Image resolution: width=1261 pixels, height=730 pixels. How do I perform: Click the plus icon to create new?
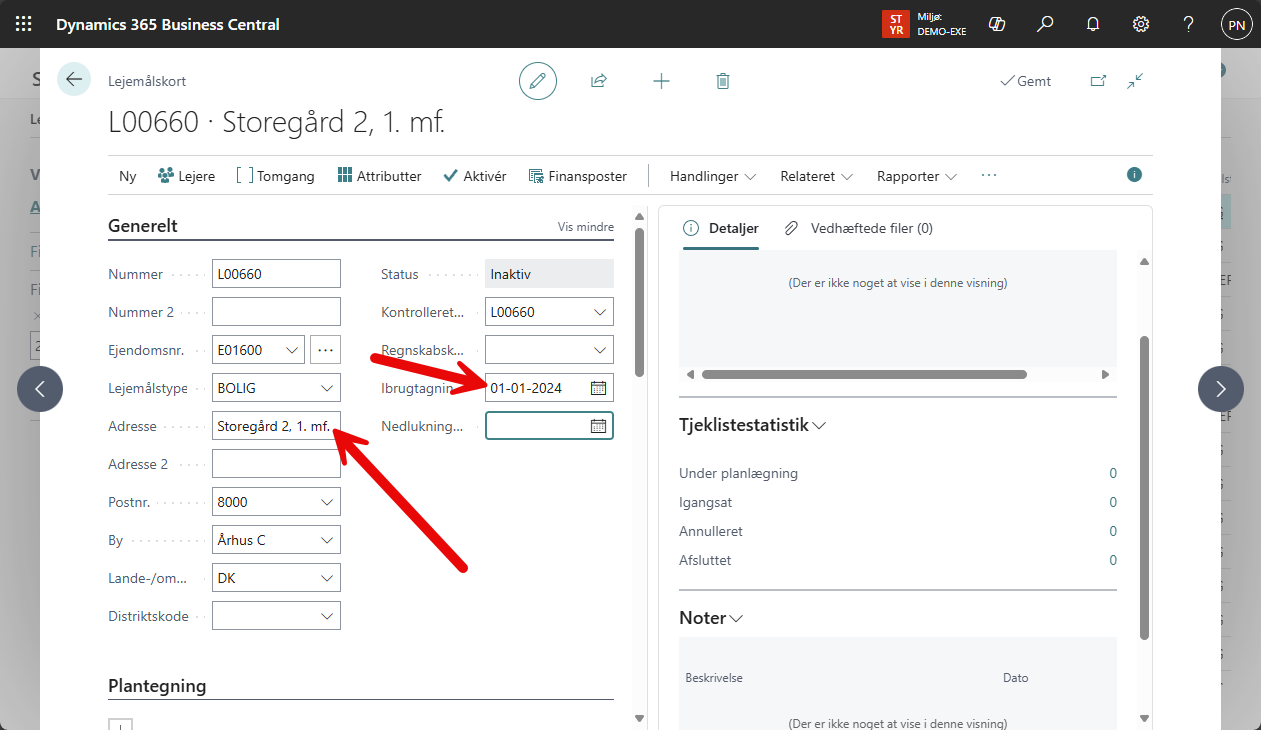tap(661, 81)
